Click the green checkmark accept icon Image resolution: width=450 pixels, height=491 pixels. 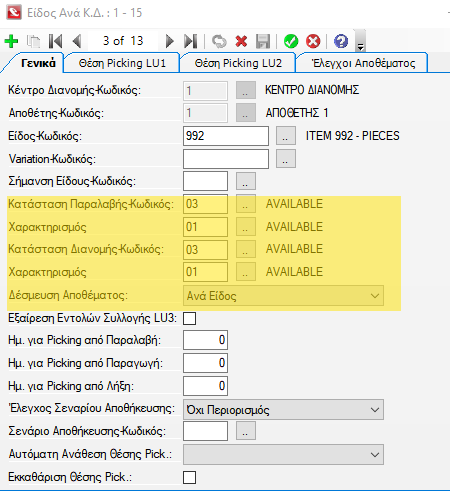point(291,41)
